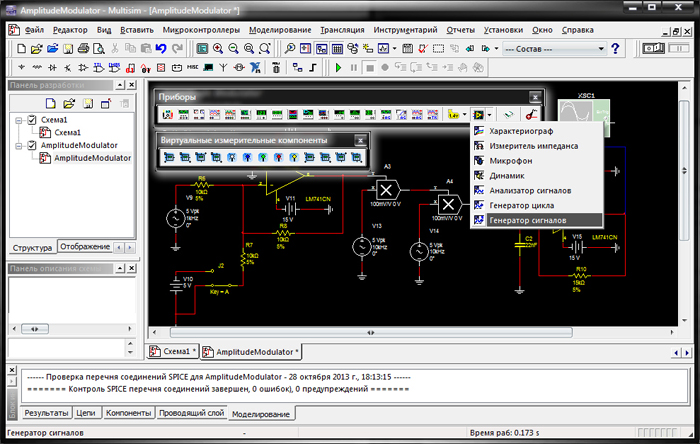Viewport: 700px width, 444px height.
Task: Open the Состав dropdown list
Action: (601, 49)
